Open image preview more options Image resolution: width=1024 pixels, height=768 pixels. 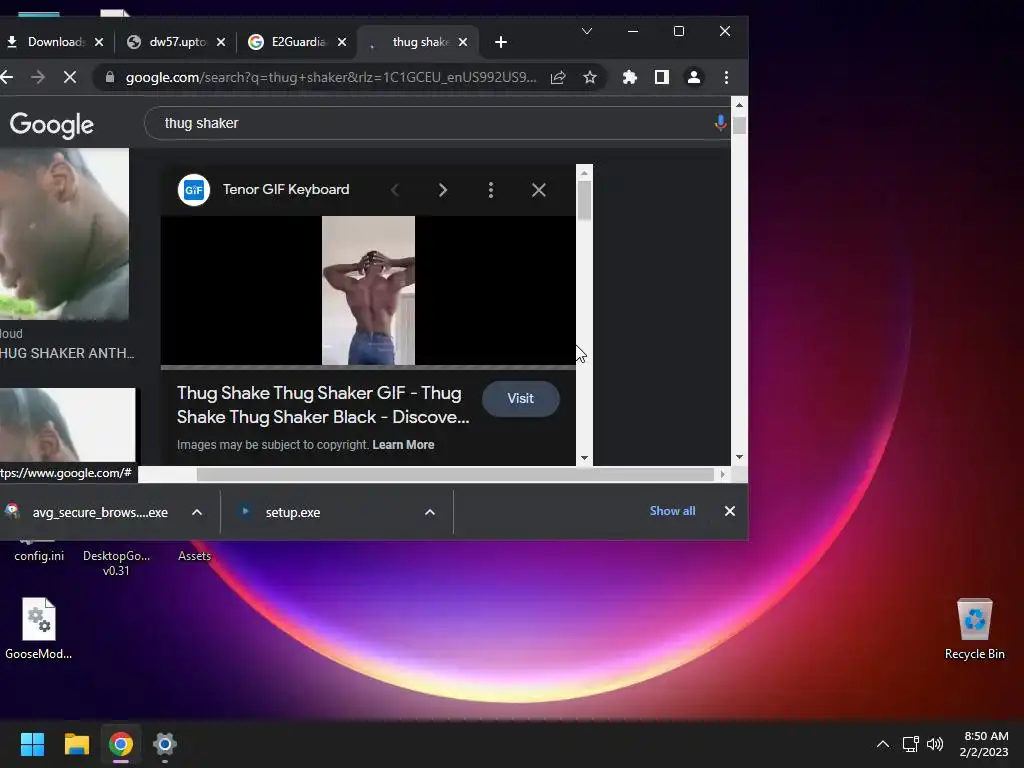pyautogui.click(x=490, y=190)
